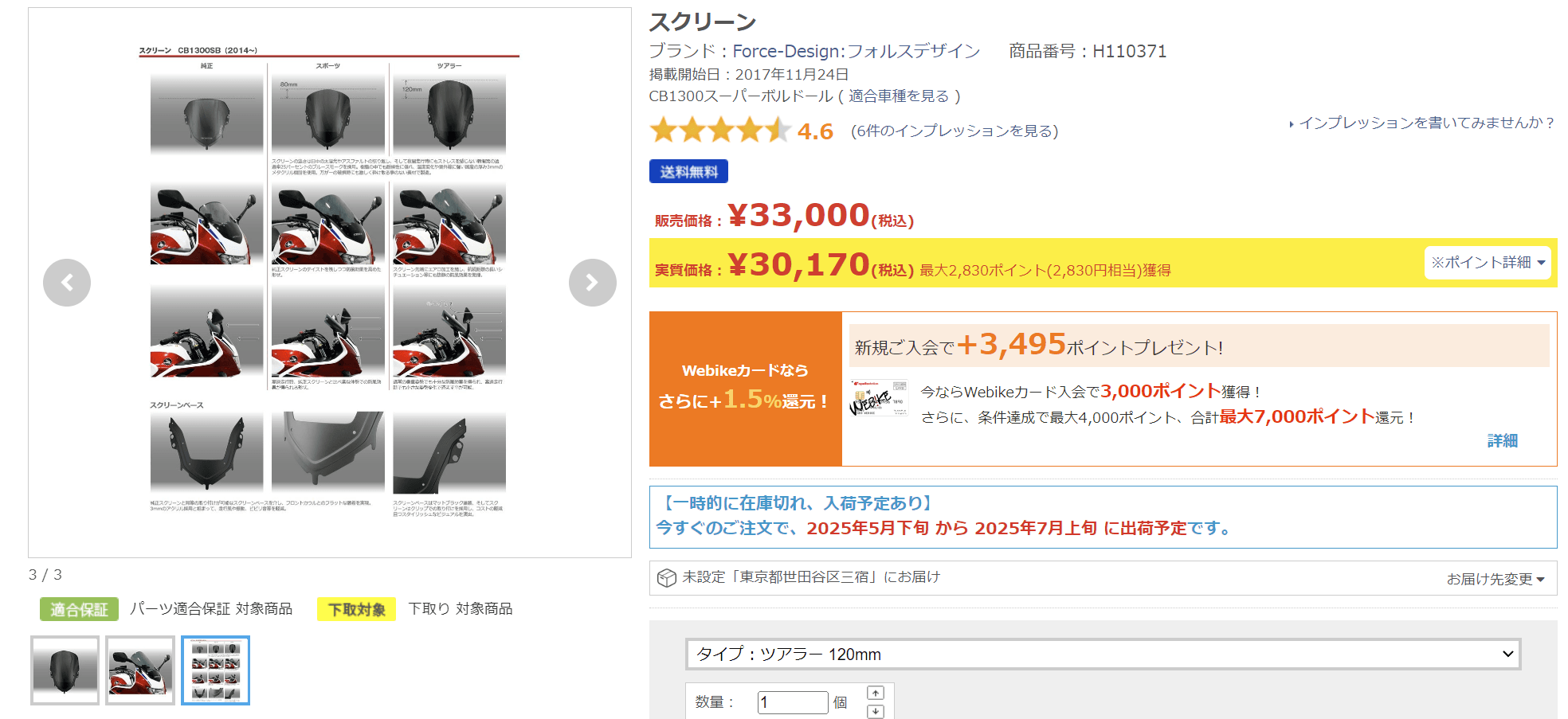The width and height of the screenshot is (1568, 719).
Task: Click the 適合保証 green badge
Action: (79, 609)
